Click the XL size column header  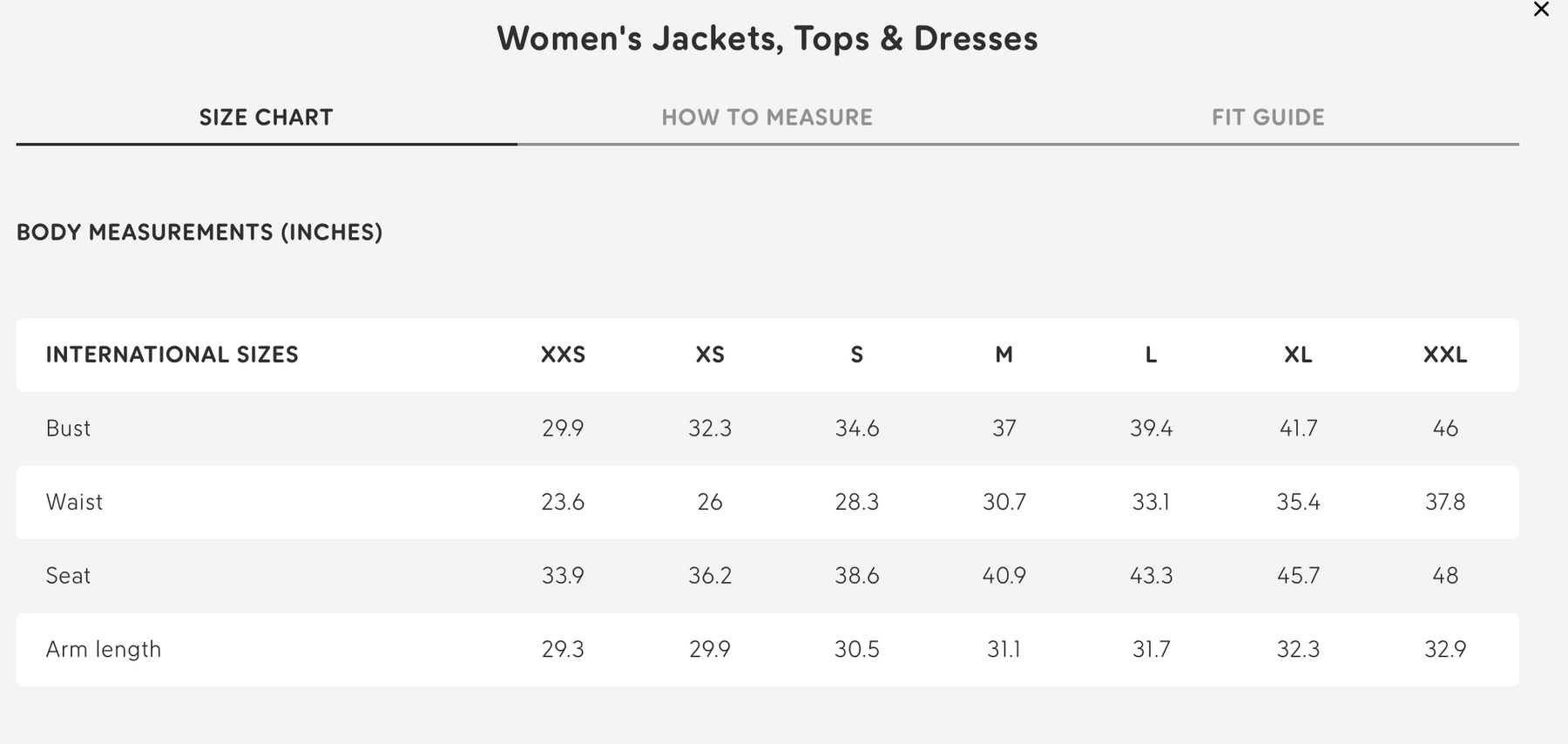click(1298, 355)
